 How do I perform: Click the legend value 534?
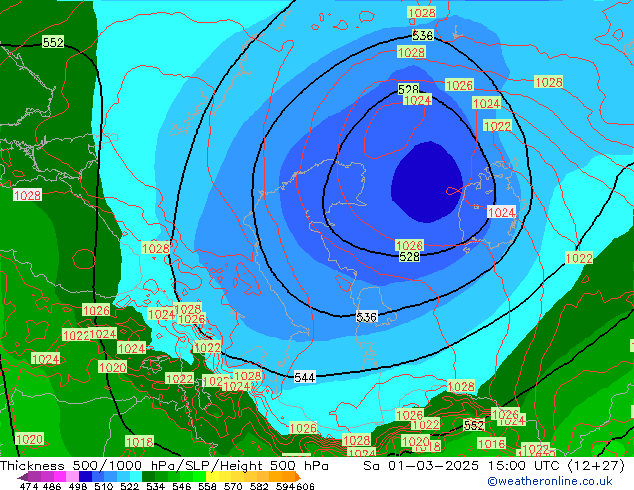155,486
